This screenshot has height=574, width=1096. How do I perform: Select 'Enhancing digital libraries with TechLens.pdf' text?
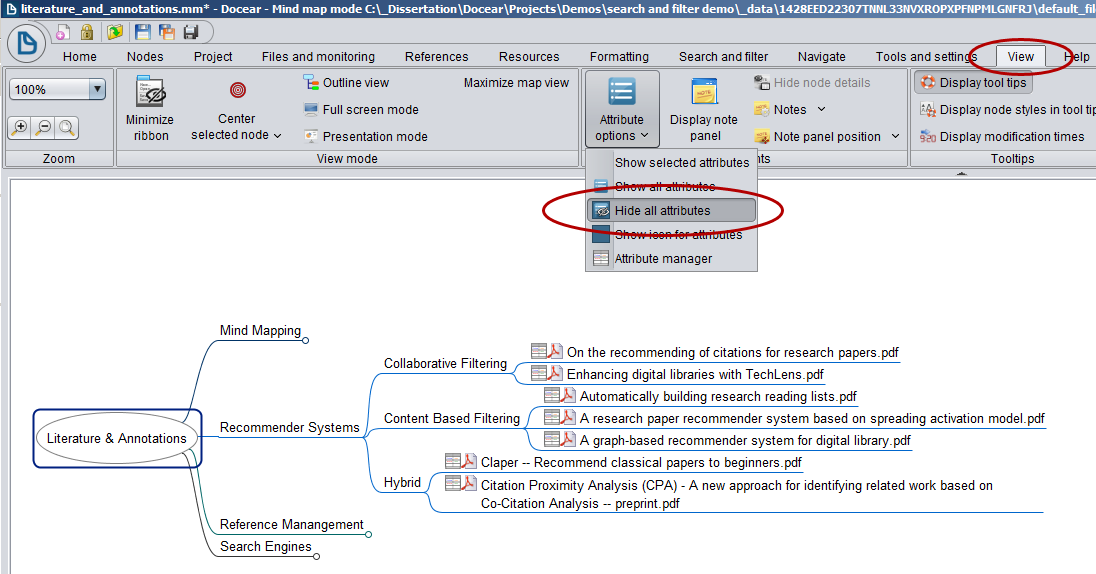pos(695,375)
